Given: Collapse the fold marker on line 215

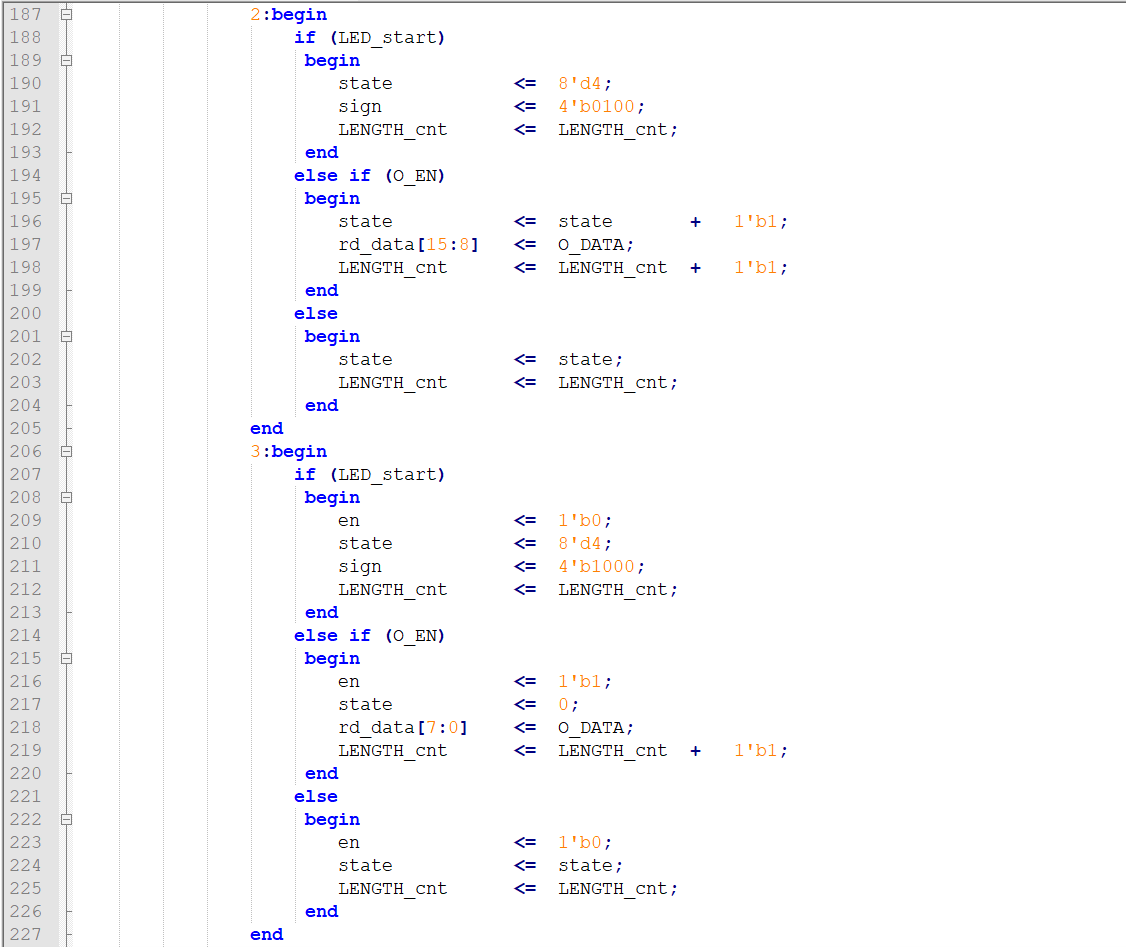Looking at the screenshot, I should [x=66, y=659].
